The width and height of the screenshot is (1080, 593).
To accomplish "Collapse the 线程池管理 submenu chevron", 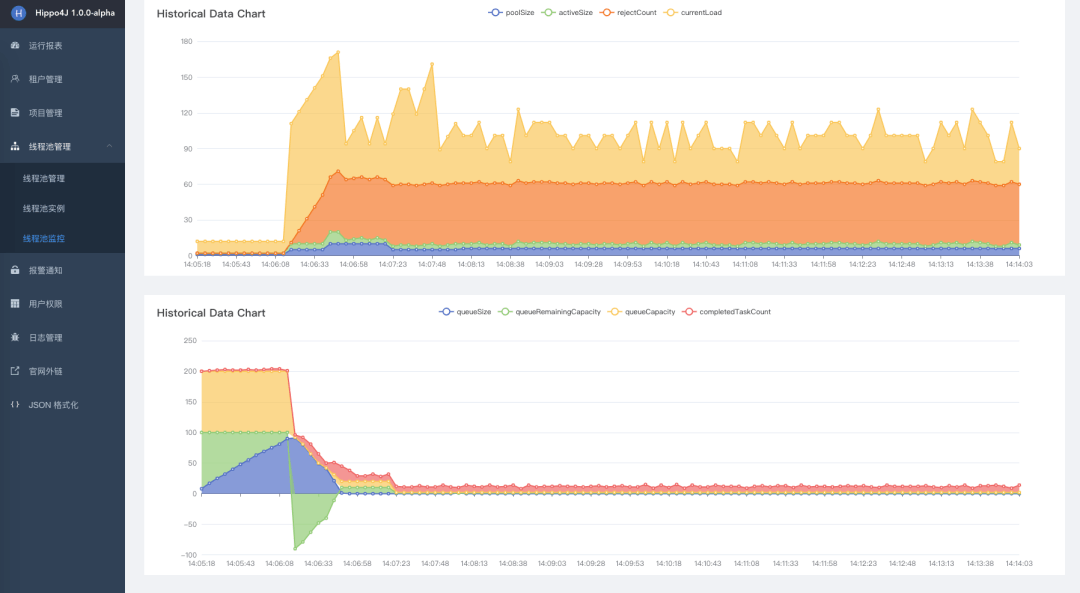I will click(110, 146).
